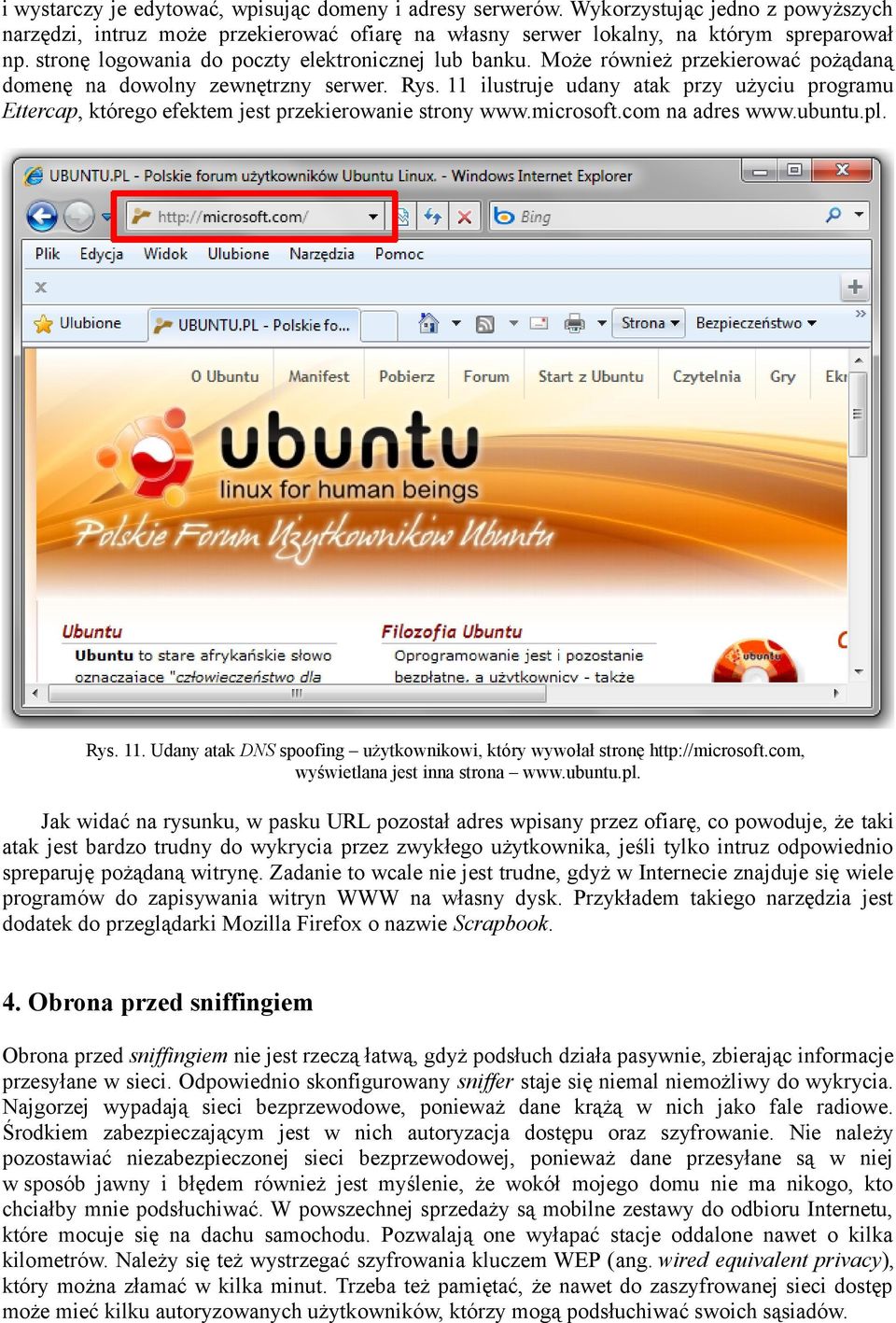This screenshot has height=1323, width=896.
Task: Click the Ubuntu CD disc image
Action: click(x=755, y=661)
